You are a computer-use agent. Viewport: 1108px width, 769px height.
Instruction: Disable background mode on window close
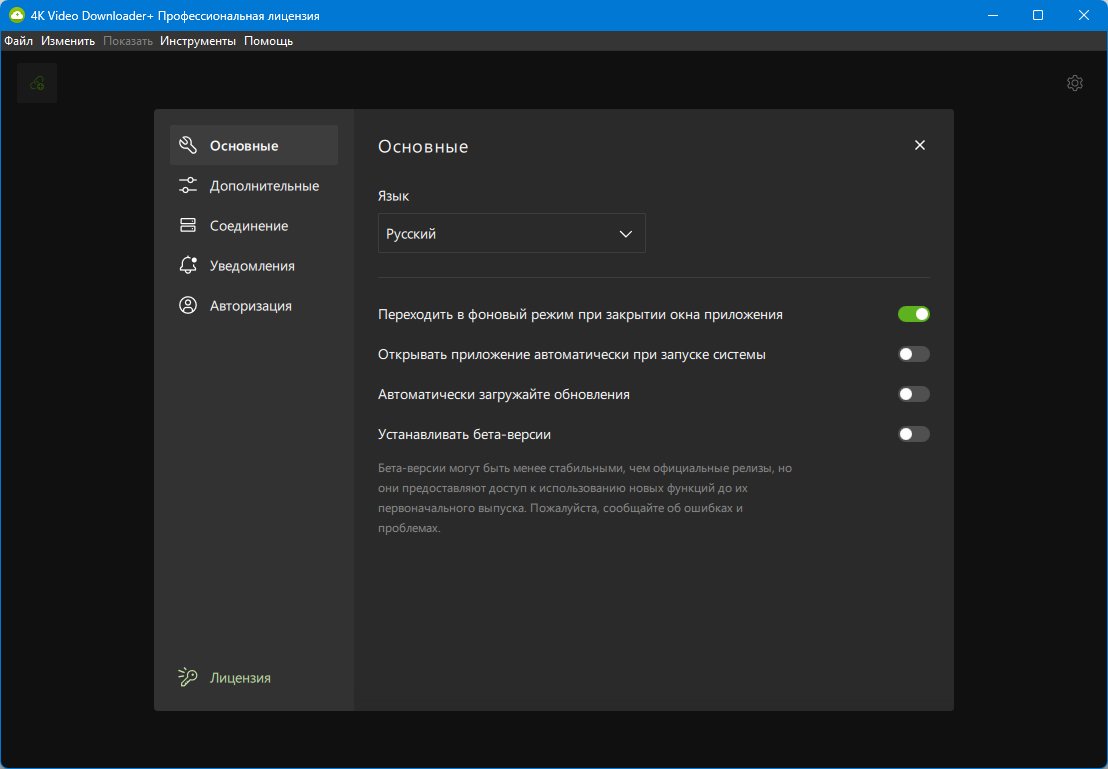914,314
